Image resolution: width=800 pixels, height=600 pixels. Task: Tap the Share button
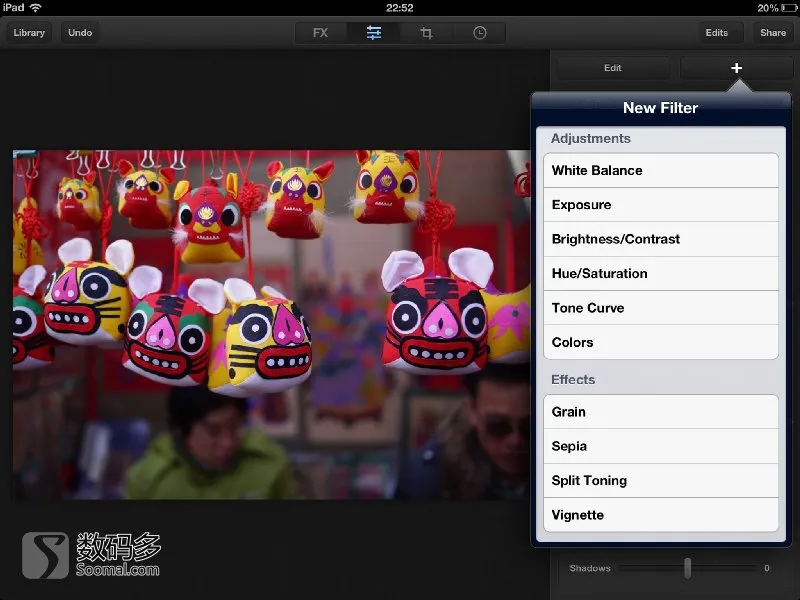point(773,33)
